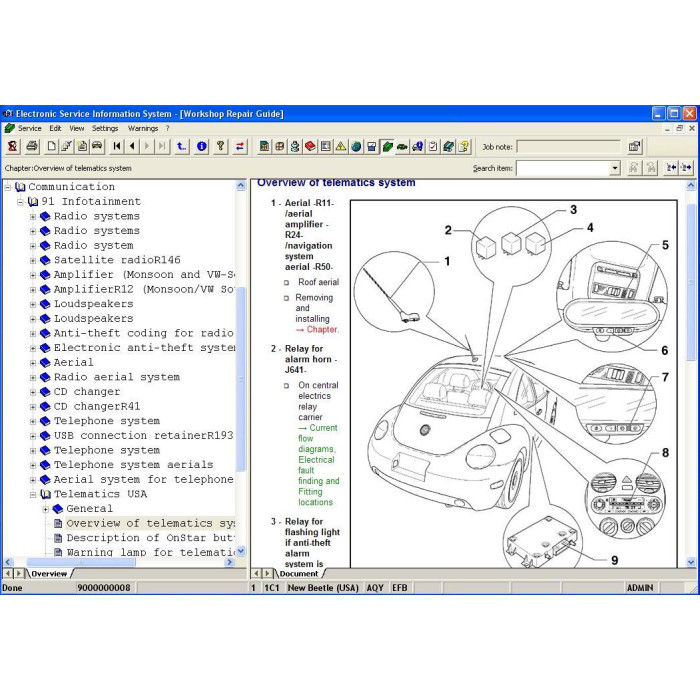Viewport: 700px width, 700px height.
Task: Click the key icon in toolbar
Action: (221, 146)
